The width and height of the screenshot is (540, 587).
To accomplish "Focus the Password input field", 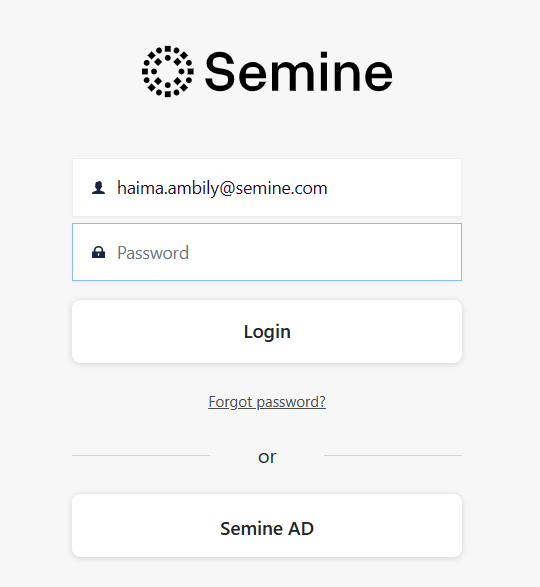I will [x=267, y=252].
